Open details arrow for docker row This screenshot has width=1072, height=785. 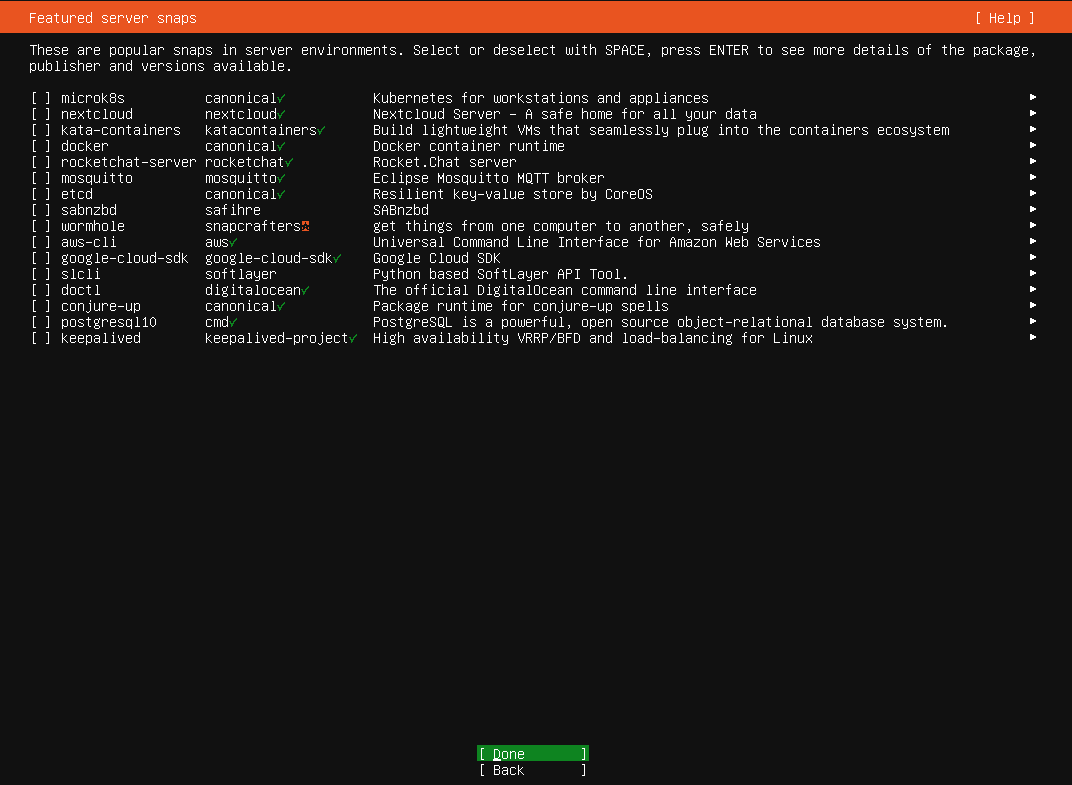[x=1033, y=145]
